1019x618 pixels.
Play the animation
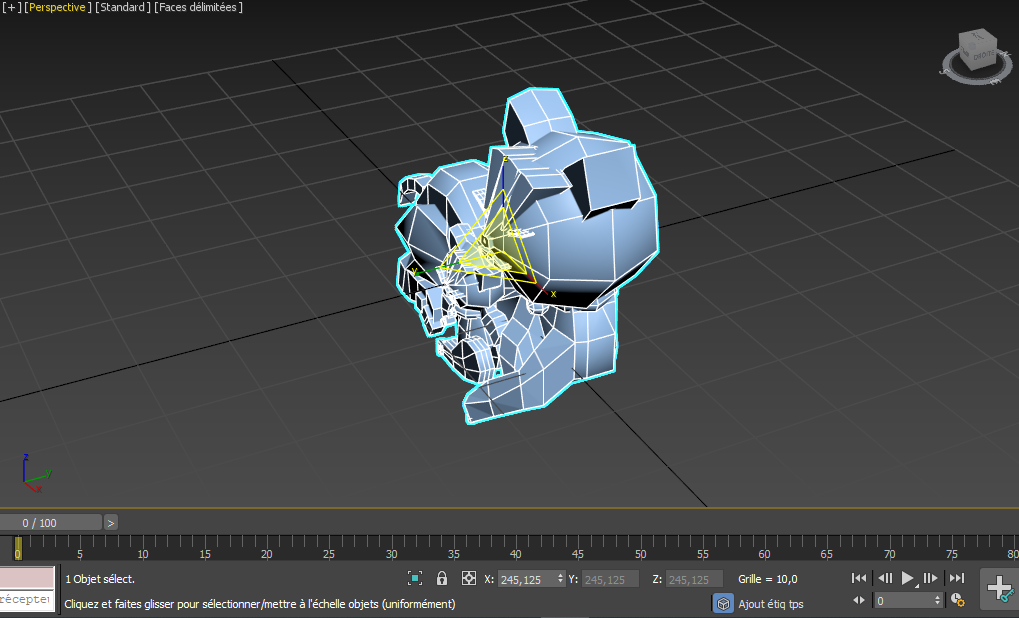coord(908,578)
